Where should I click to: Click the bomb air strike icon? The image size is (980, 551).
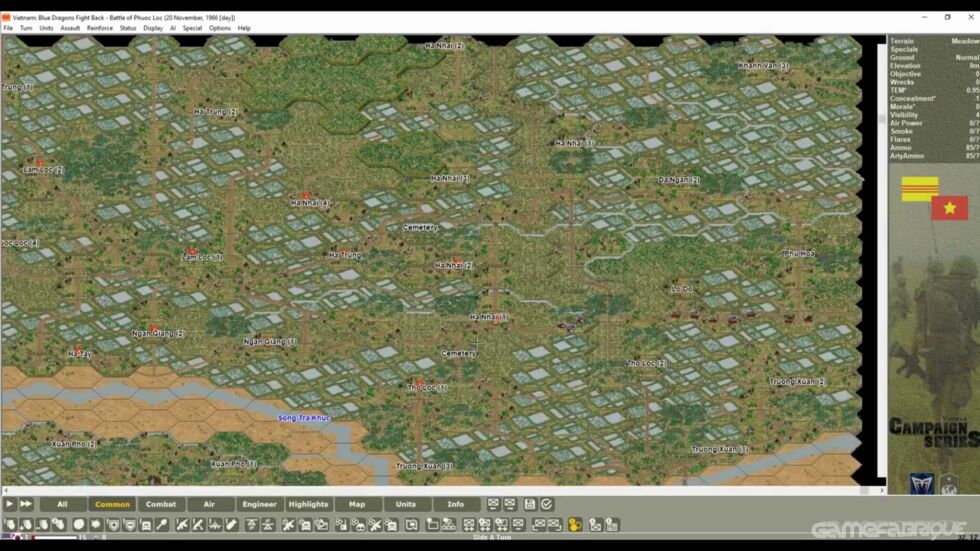(x=231, y=525)
